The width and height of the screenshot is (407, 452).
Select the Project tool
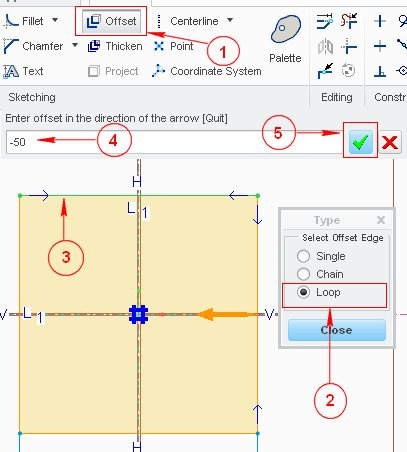pyautogui.click(x=113, y=71)
